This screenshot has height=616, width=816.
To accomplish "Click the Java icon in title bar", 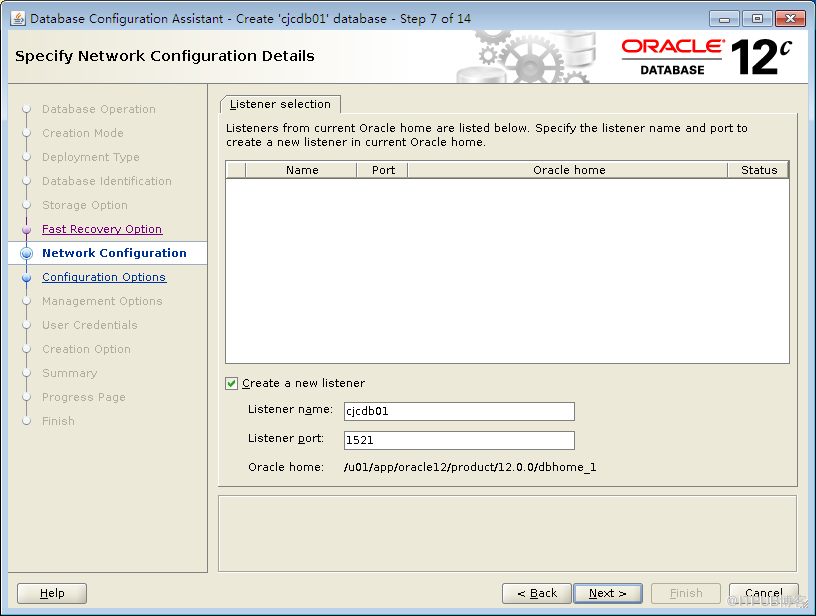I will pos(18,18).
